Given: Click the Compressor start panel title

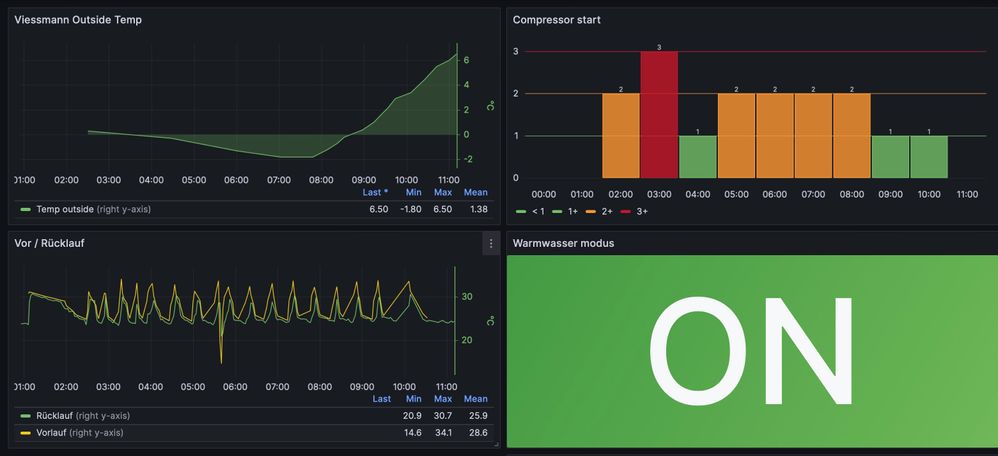Looking at the screenshot, I should [556, 20].
